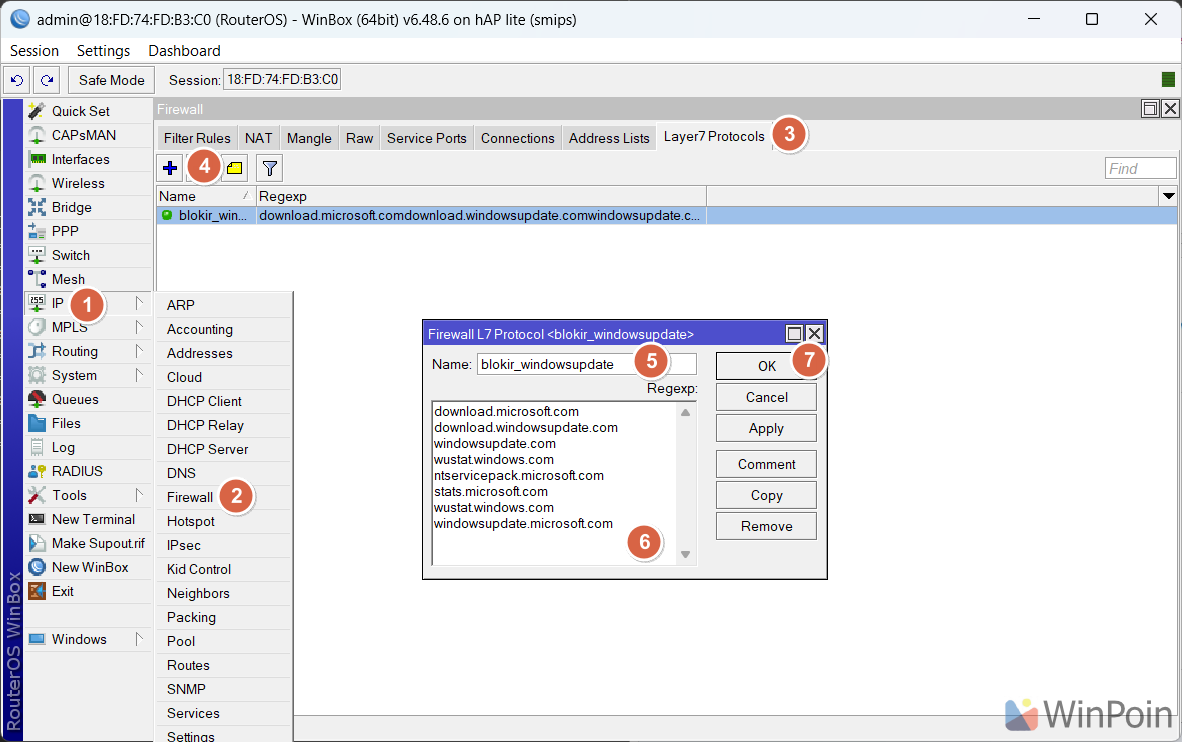Click the filter funnel icon

[269, 168]
